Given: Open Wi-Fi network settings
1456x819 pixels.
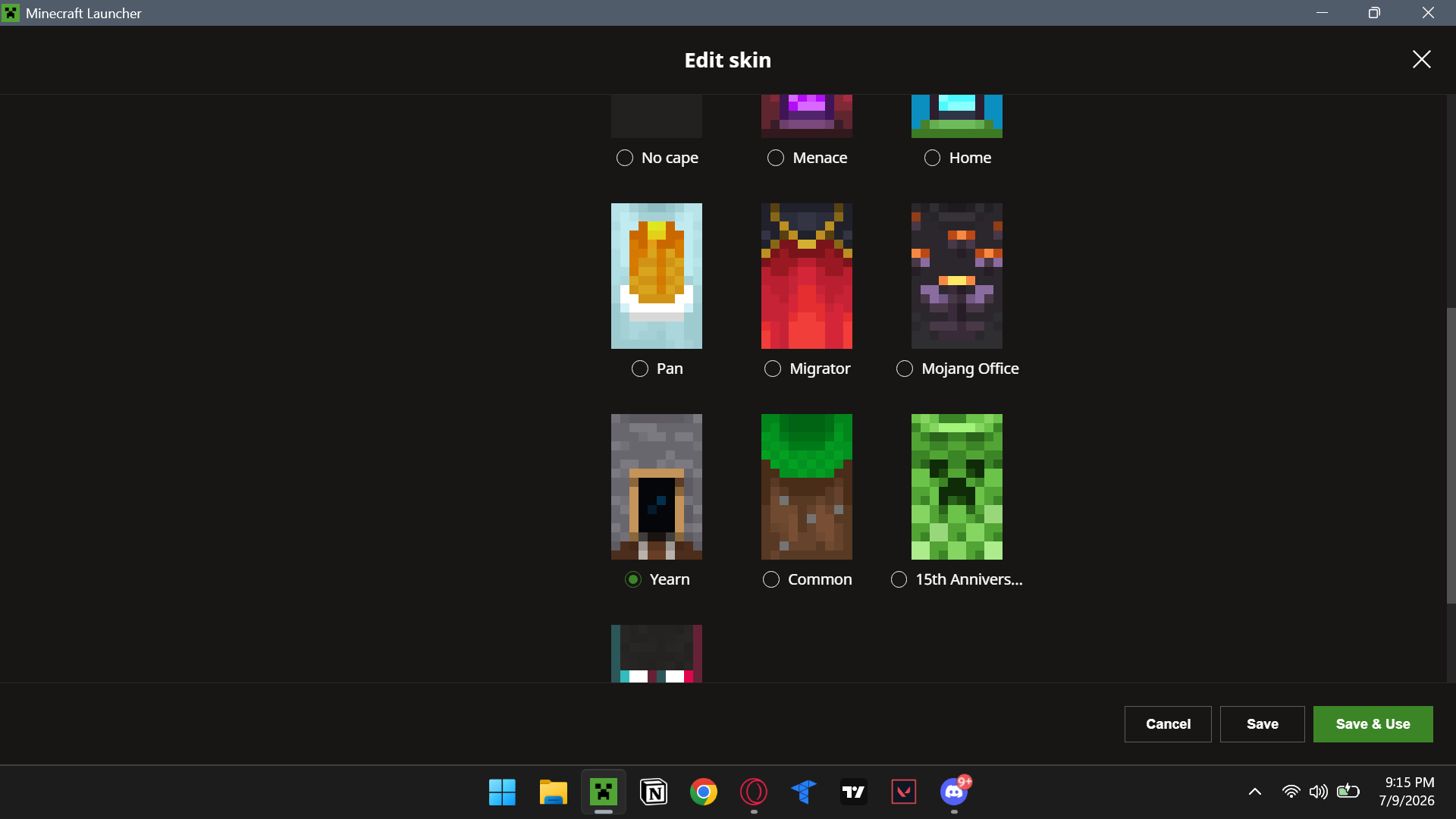Looking at the screenshot, I should pyautogui.click(x=1291, y=792).
